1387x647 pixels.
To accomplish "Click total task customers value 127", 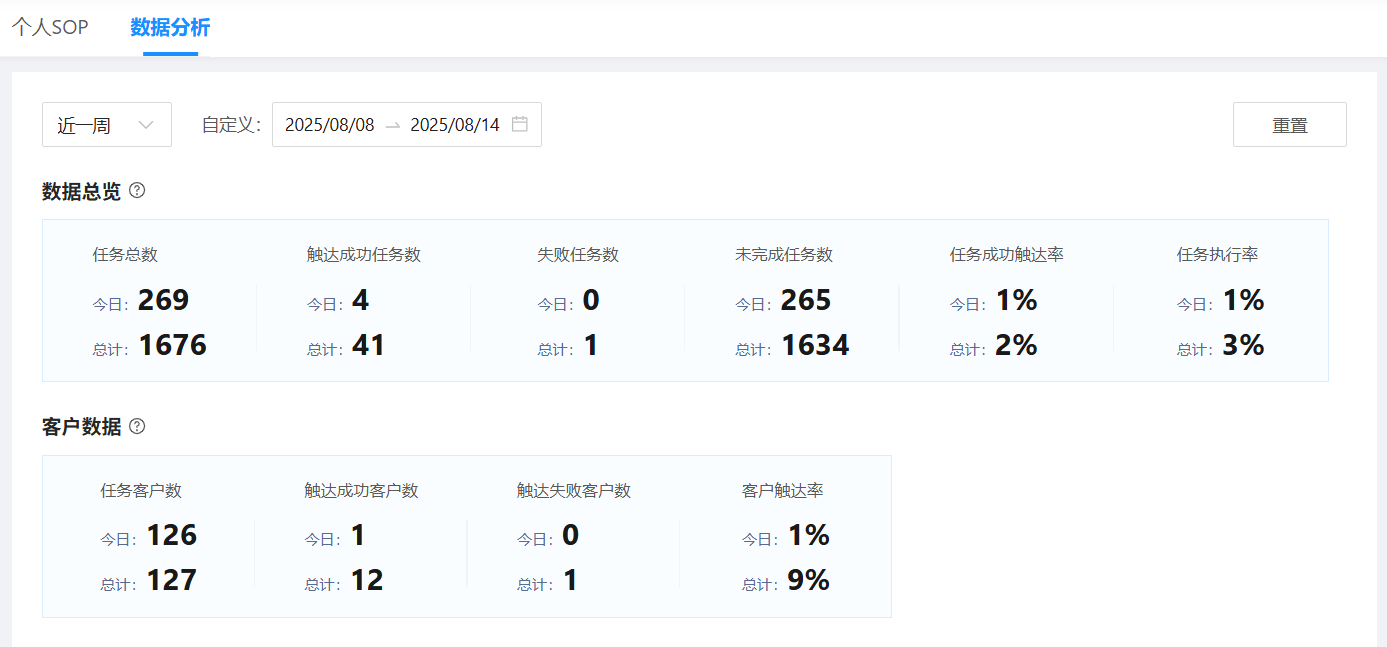I will [x=172, y=580].
